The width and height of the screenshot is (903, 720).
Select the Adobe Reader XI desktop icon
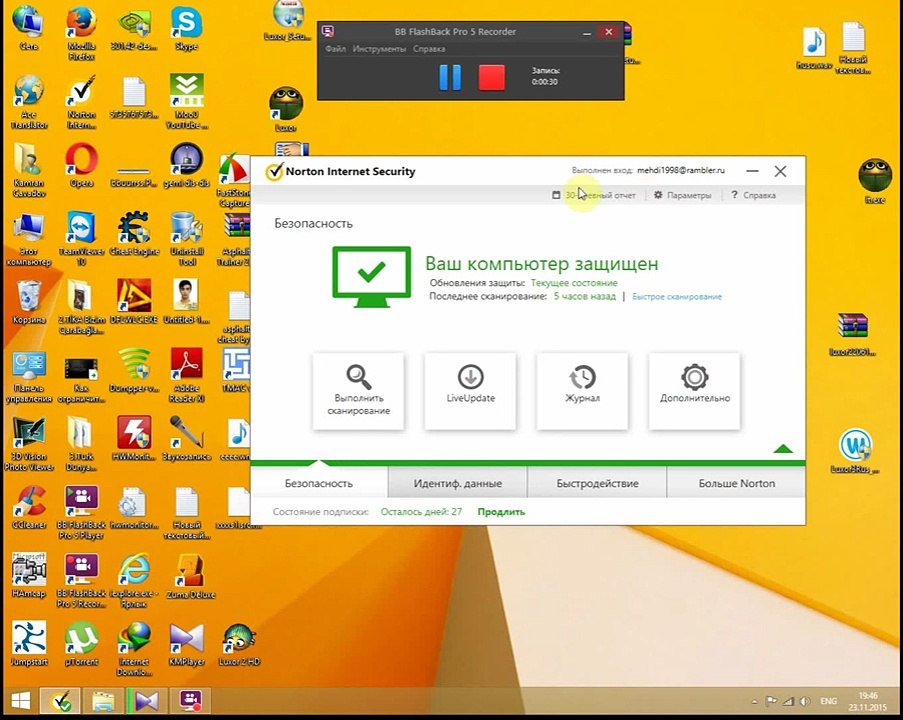click(186, 376)
